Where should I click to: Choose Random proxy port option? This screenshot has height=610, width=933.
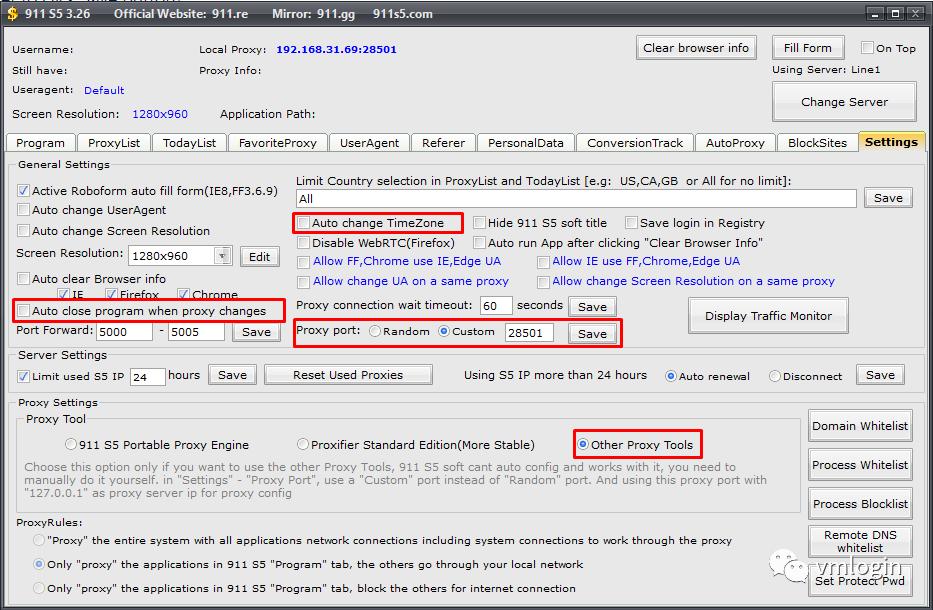375,332
